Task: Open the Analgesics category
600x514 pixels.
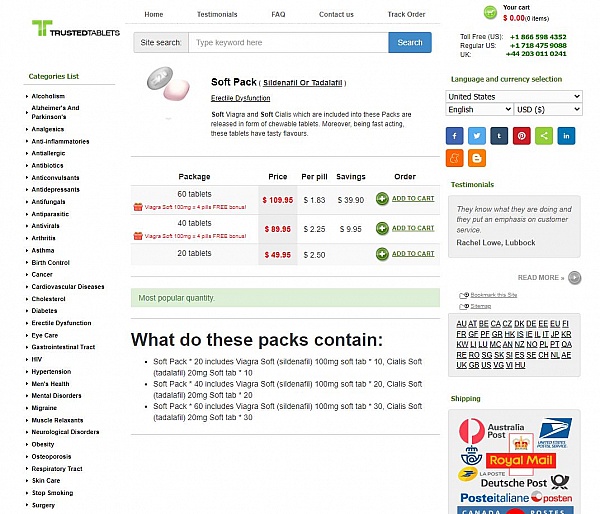Action: (47, 129)
